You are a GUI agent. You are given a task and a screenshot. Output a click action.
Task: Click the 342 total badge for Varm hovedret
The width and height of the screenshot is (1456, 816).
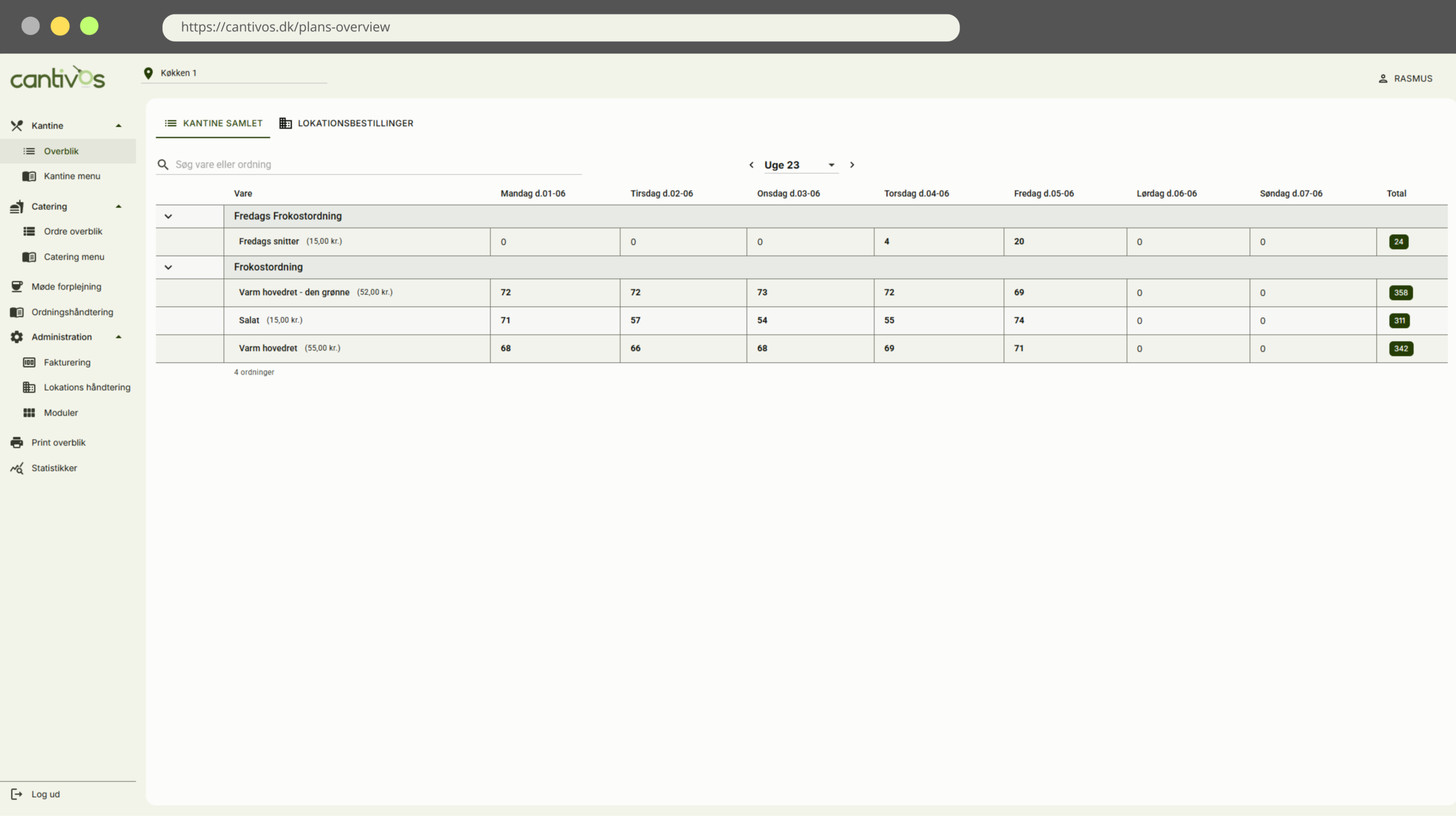tap(1401, 349)
